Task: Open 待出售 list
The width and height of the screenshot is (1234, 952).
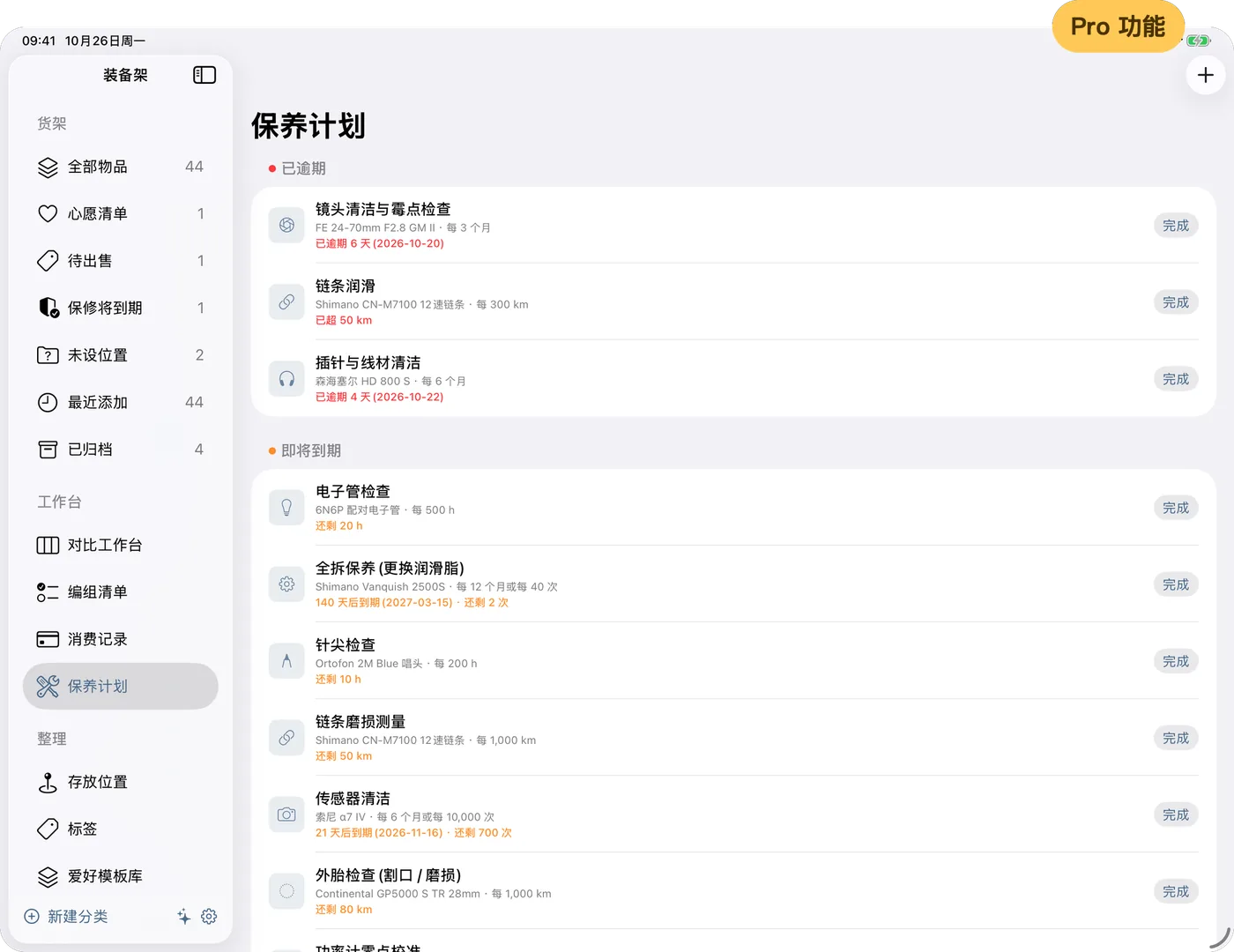Action: 121,261
